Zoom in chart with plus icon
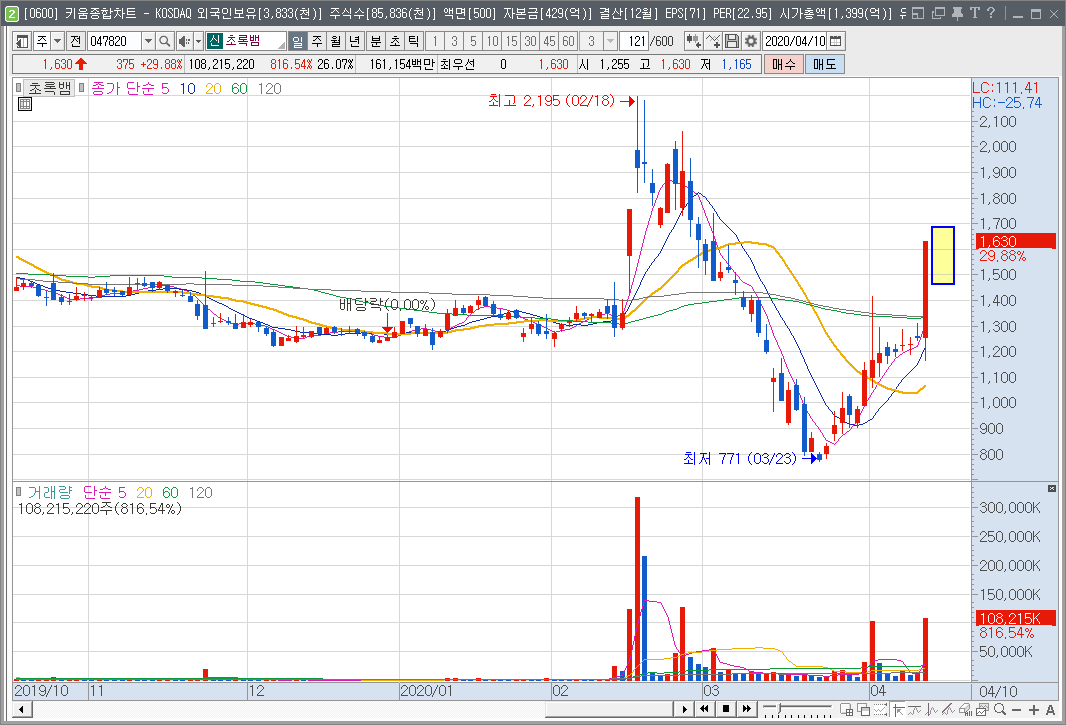Image resolution: width=1066 pixels, height=725 pixels. coord(1033,709)
